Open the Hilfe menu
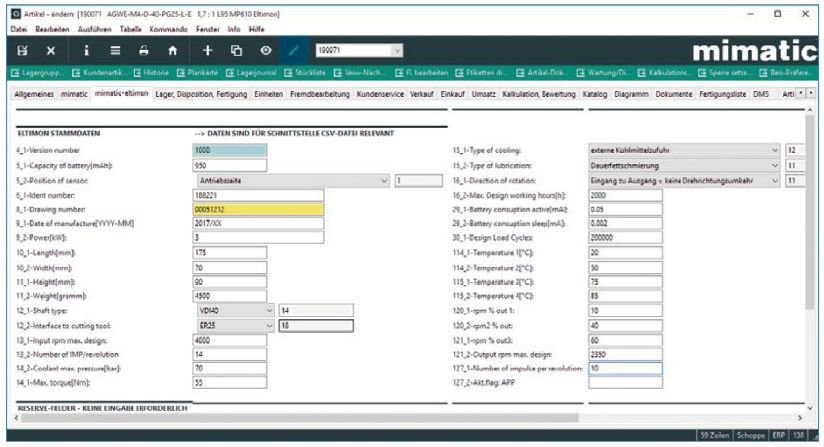The height and width of the screenshot is (447, 824). tap(256, 29)
